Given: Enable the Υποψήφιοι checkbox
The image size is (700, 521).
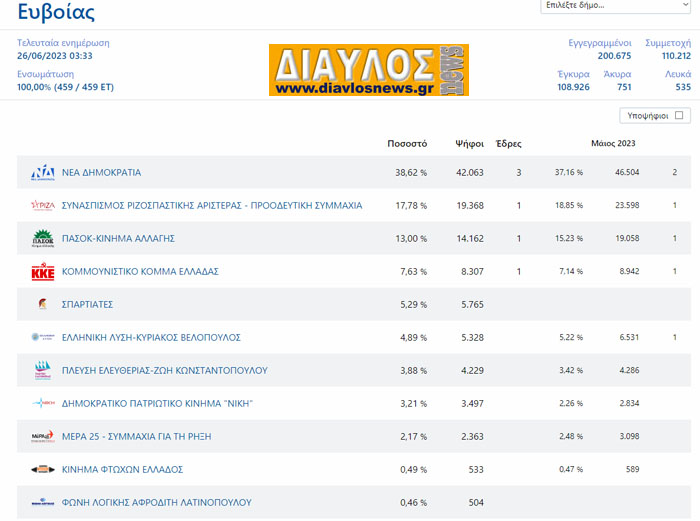Looking at the screenshot, I should tap(680, 116).
